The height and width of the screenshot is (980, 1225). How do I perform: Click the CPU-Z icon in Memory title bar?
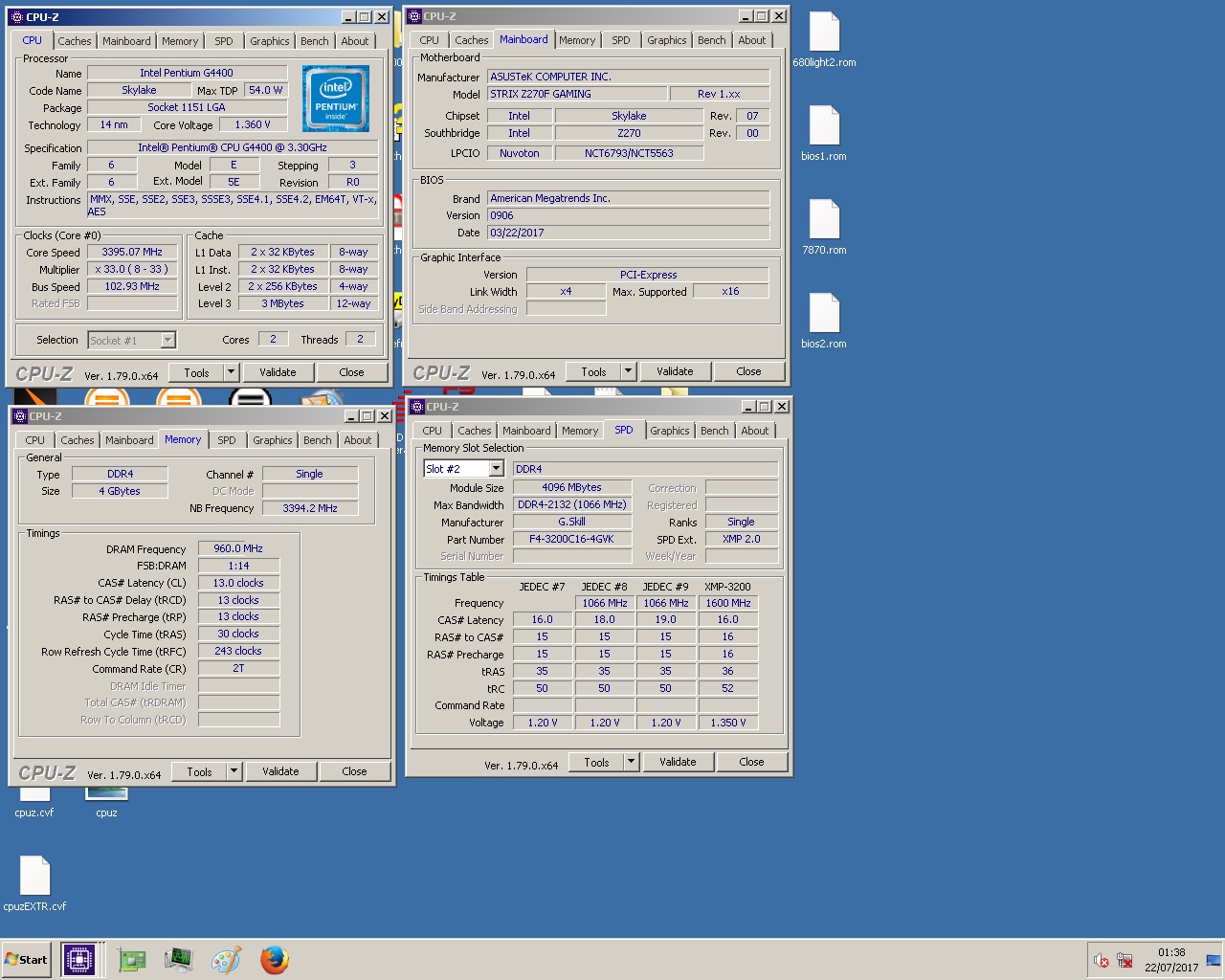18,416
